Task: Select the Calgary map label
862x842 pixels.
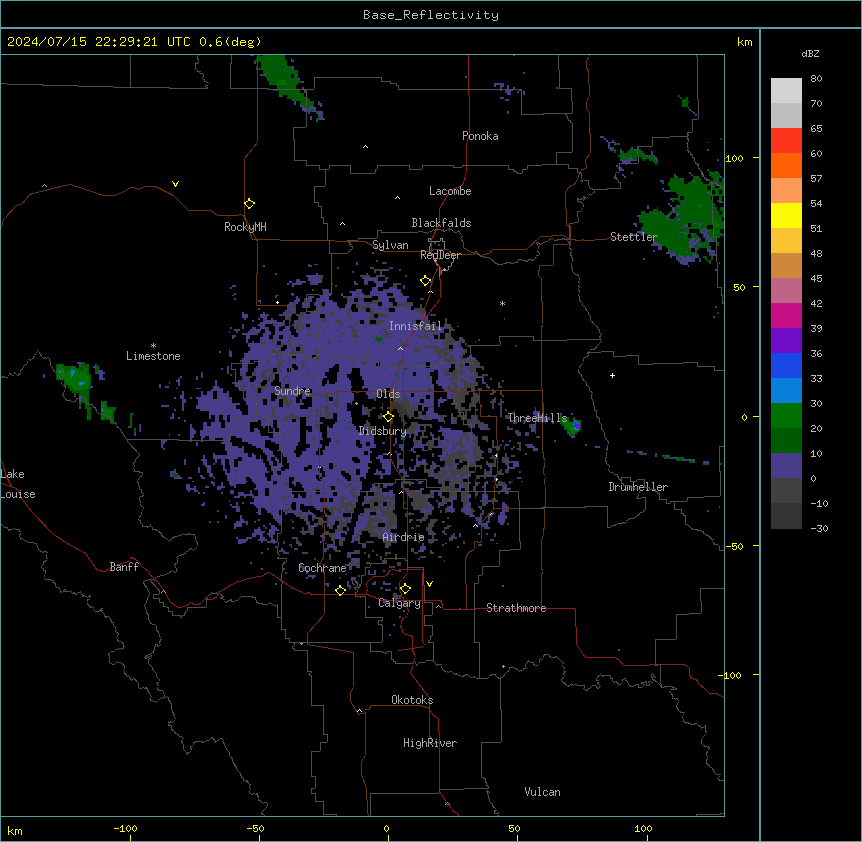Action: (399, 603)
